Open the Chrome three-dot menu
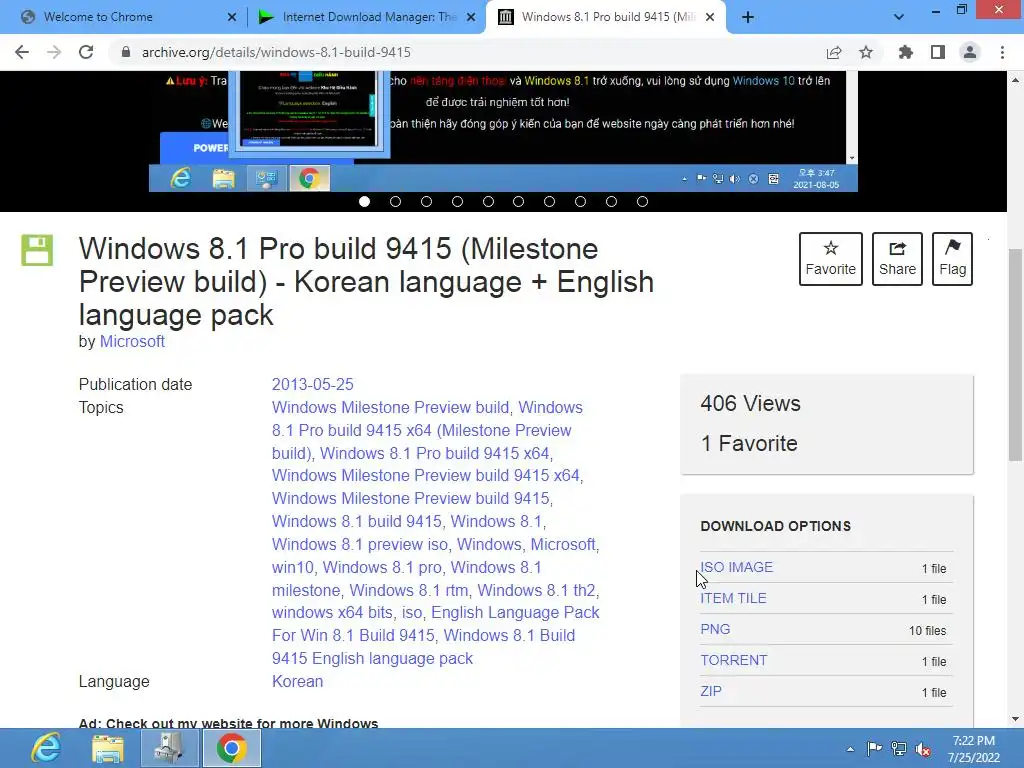Viewport: 1024px width, 768px height. [1002, 52]
